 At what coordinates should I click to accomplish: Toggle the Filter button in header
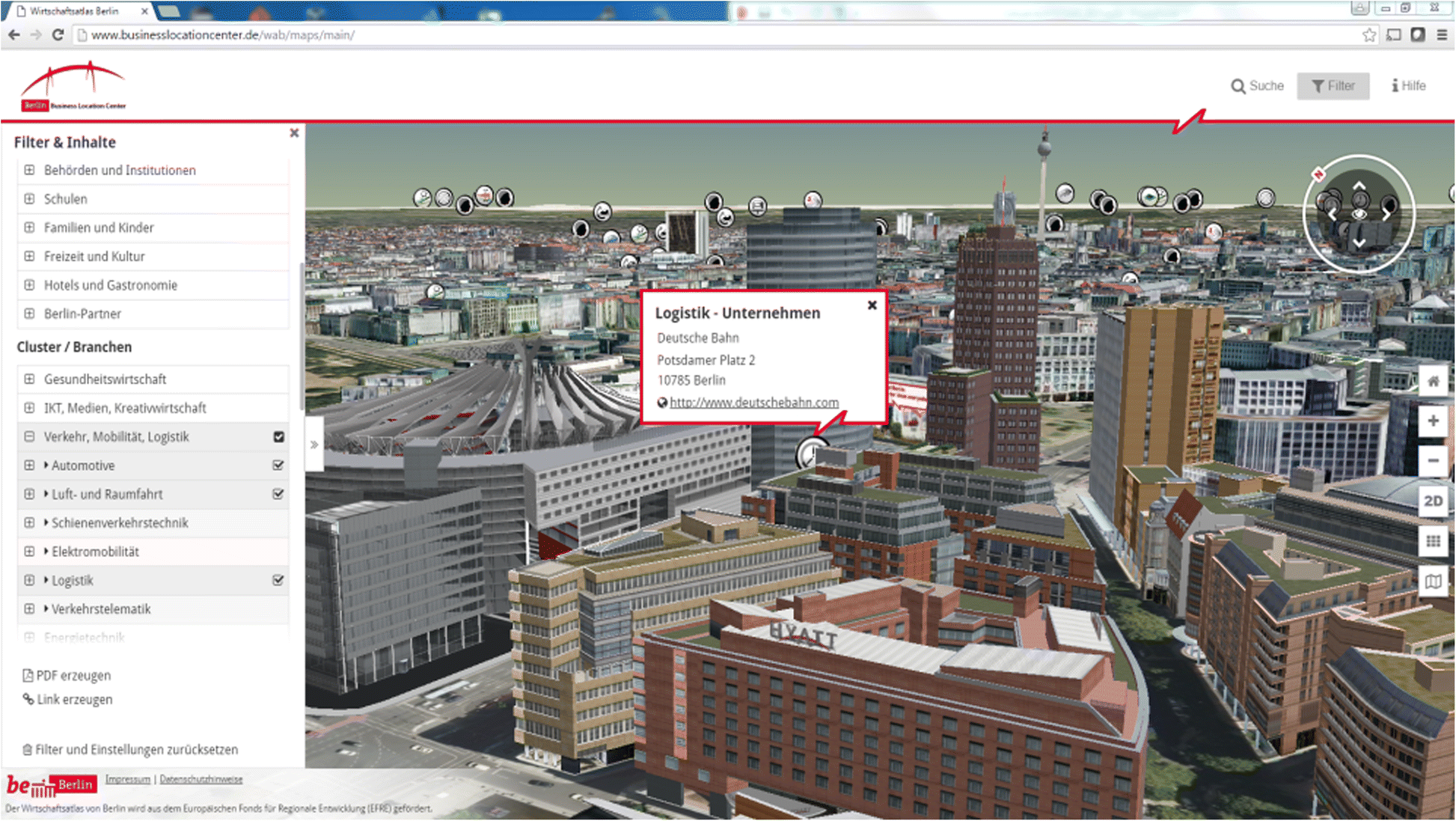[x=1333, y=86]
